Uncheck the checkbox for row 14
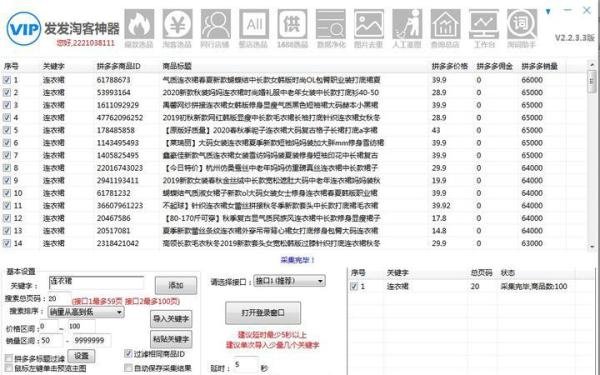Image resolution: width=600 pixels, height=375 pixels. [x=7, y=243]
